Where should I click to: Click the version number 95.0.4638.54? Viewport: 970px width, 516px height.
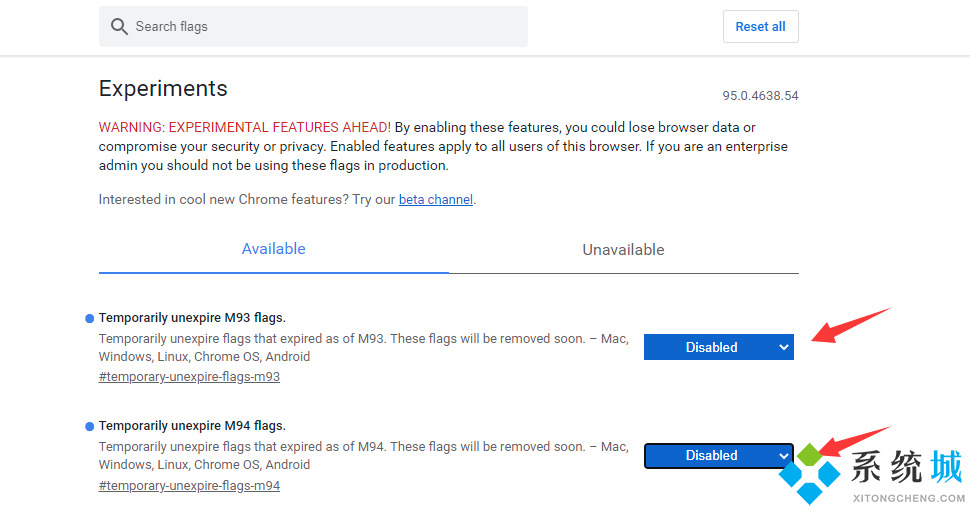pos(760,96)
